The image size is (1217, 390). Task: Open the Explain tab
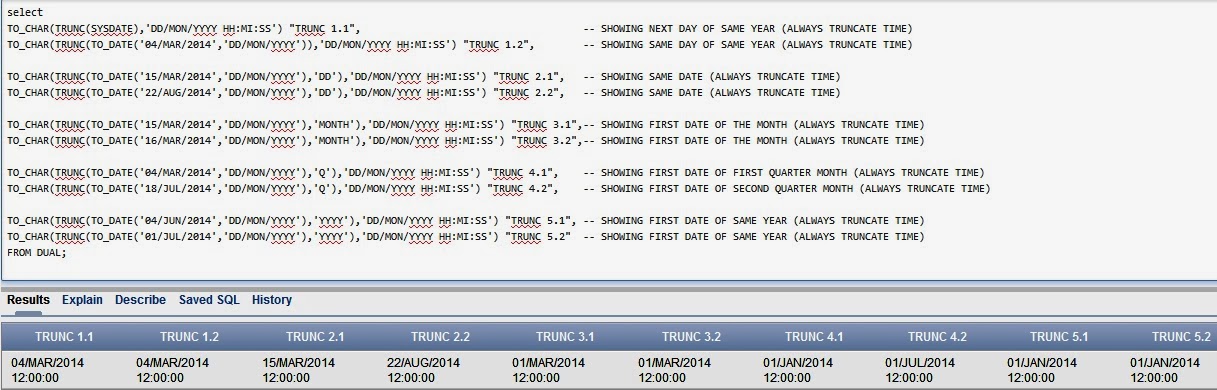[82, 299]
